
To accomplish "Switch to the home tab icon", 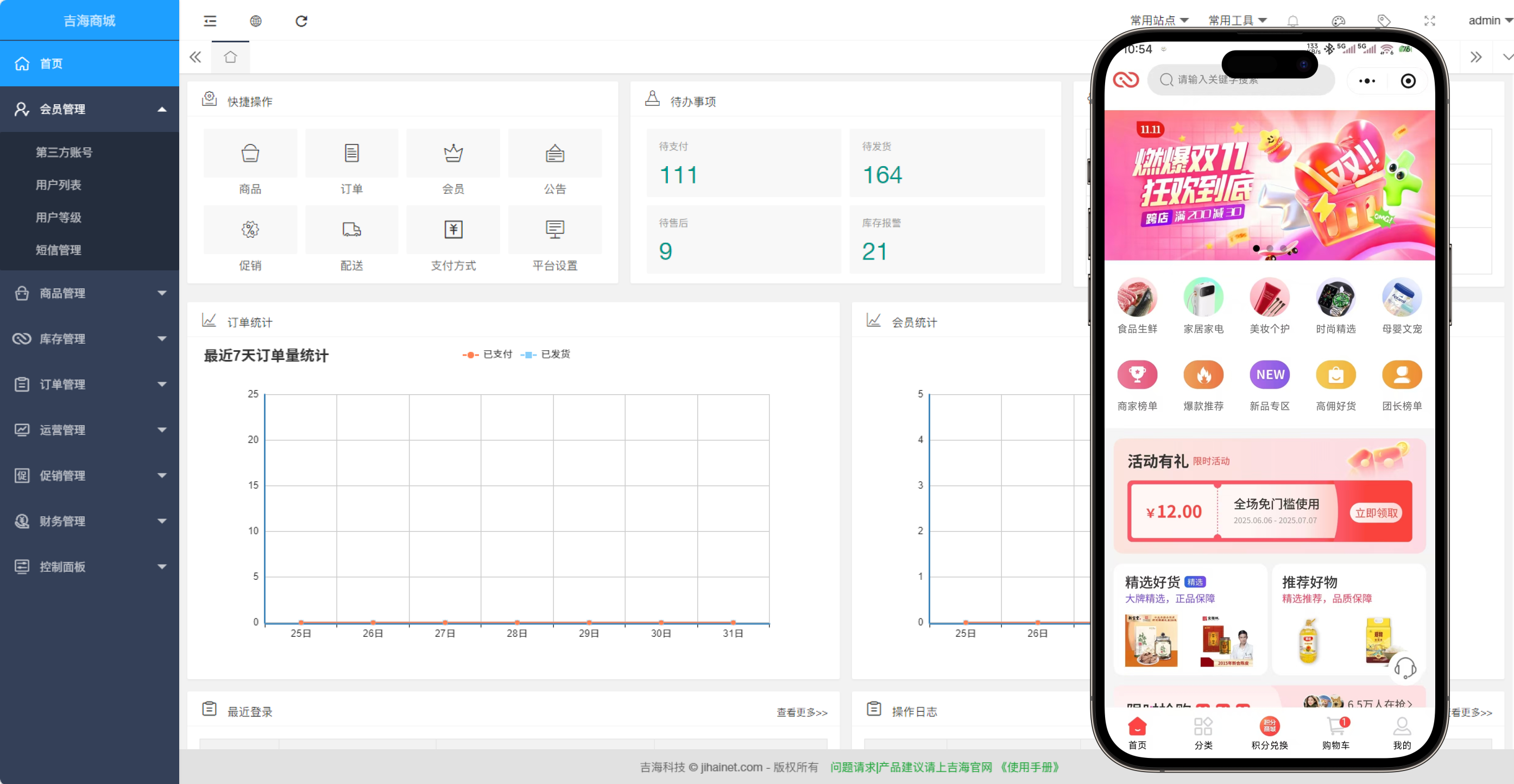I will click(x=230, y=57).
